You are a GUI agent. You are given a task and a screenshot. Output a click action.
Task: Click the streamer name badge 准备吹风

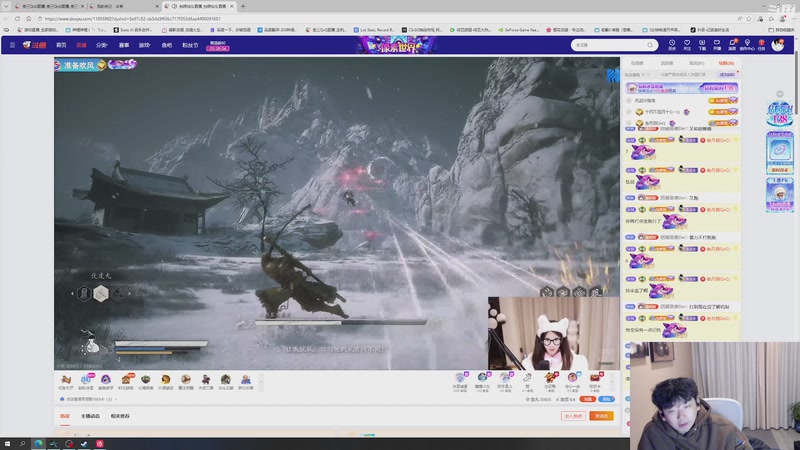tap(80, 65)
